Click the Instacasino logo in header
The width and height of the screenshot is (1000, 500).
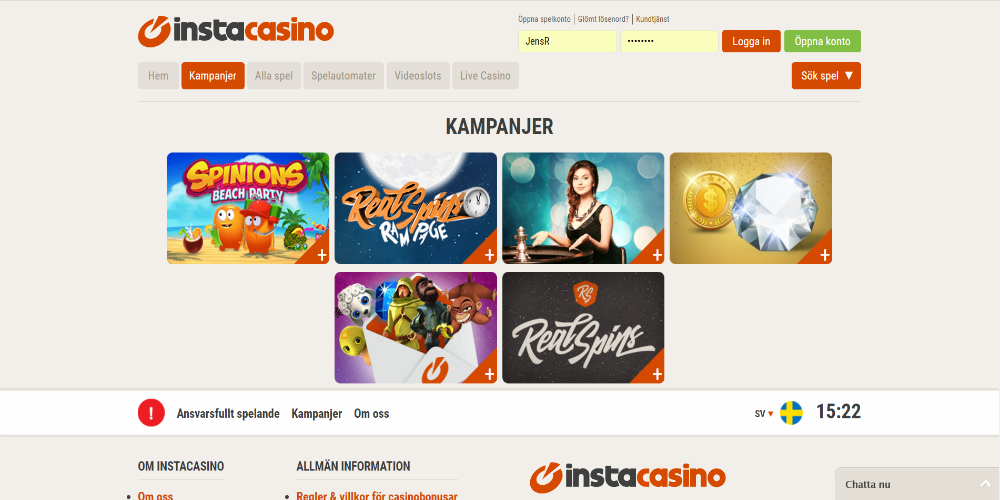235,31
